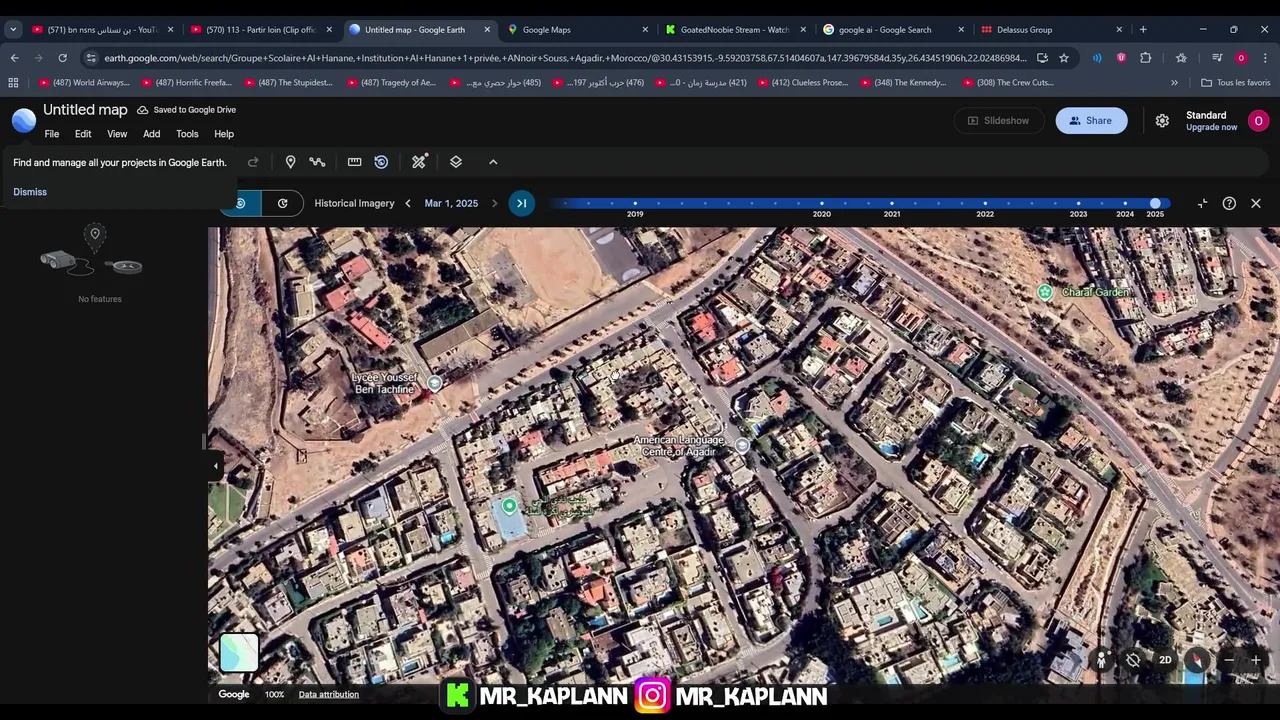The height and width of the screenshot is (720, 1280).
Task: Open Chrome three-dot menu
Action: pos(1264,58)
